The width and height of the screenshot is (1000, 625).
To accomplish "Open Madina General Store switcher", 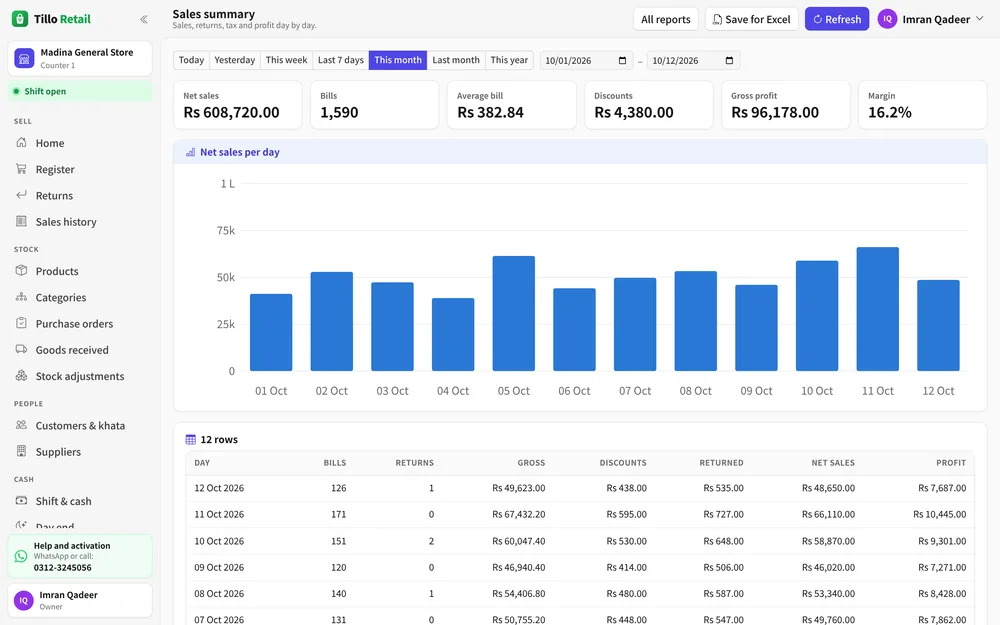I will [x=80, y=58].
